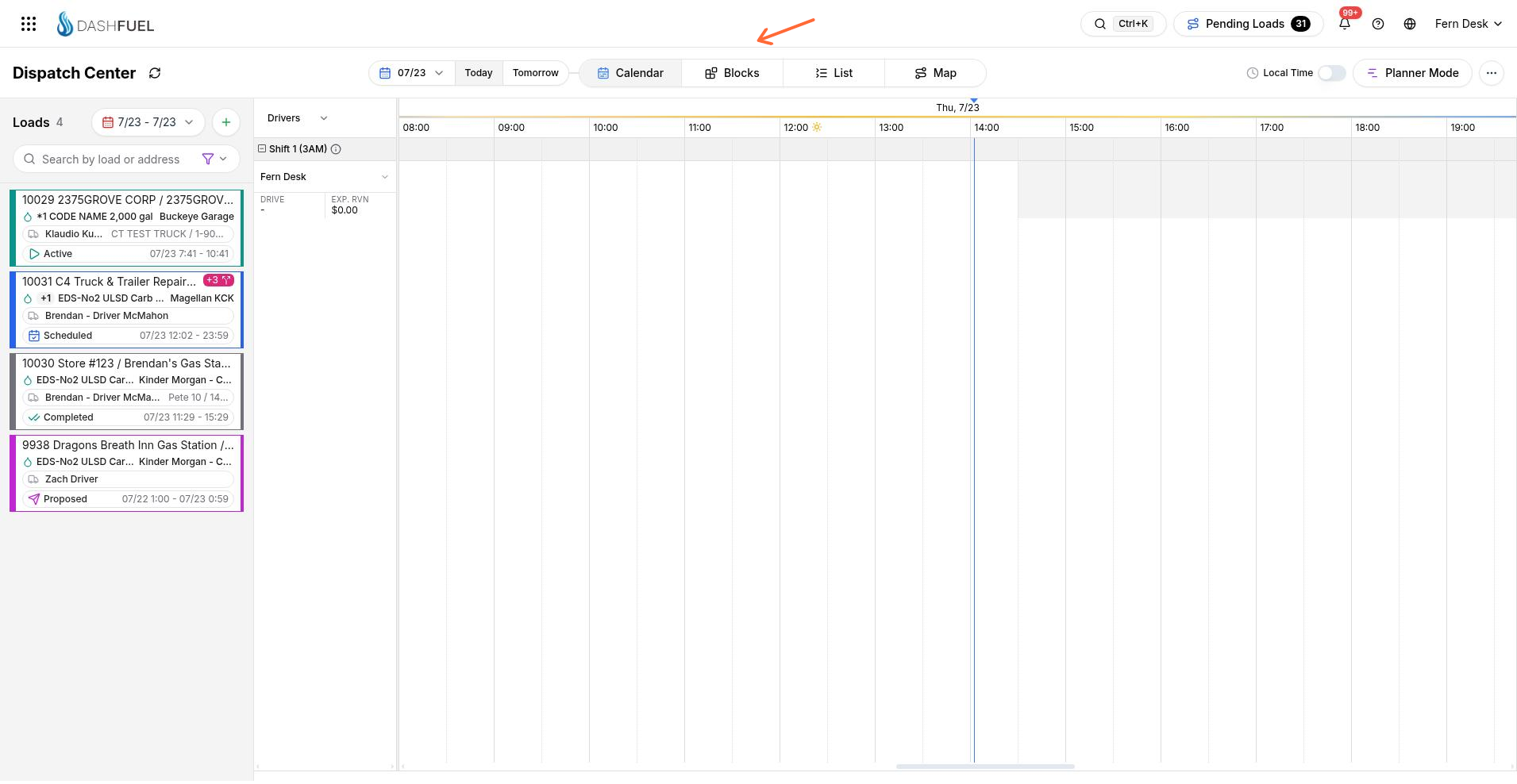Click the sun icon at 12:00

tap(817, 127)
